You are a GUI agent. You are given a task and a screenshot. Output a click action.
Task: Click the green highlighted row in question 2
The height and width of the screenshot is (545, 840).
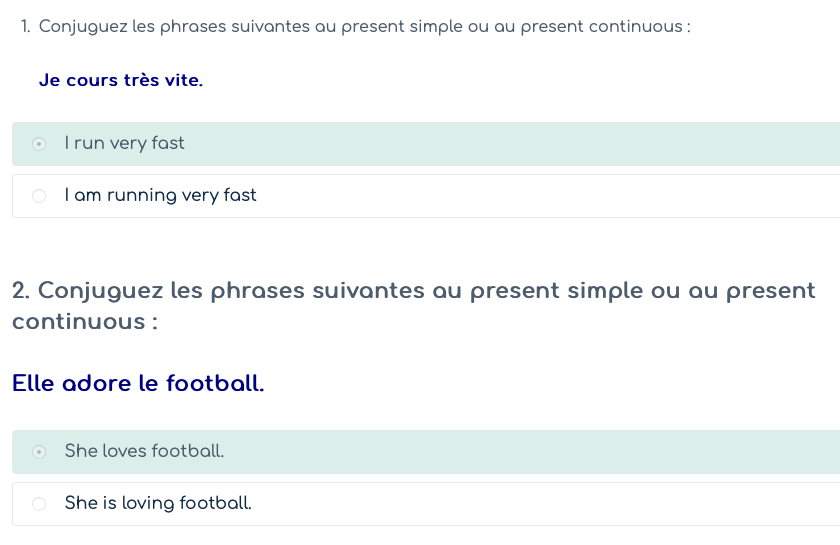coord(500,452)
